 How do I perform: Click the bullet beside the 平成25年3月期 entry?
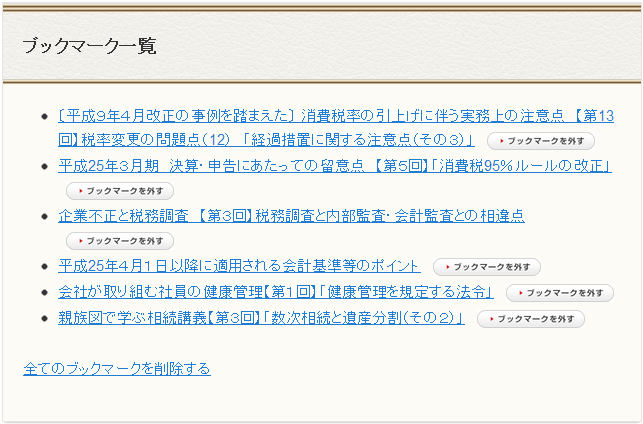click(x=44, y=166)
